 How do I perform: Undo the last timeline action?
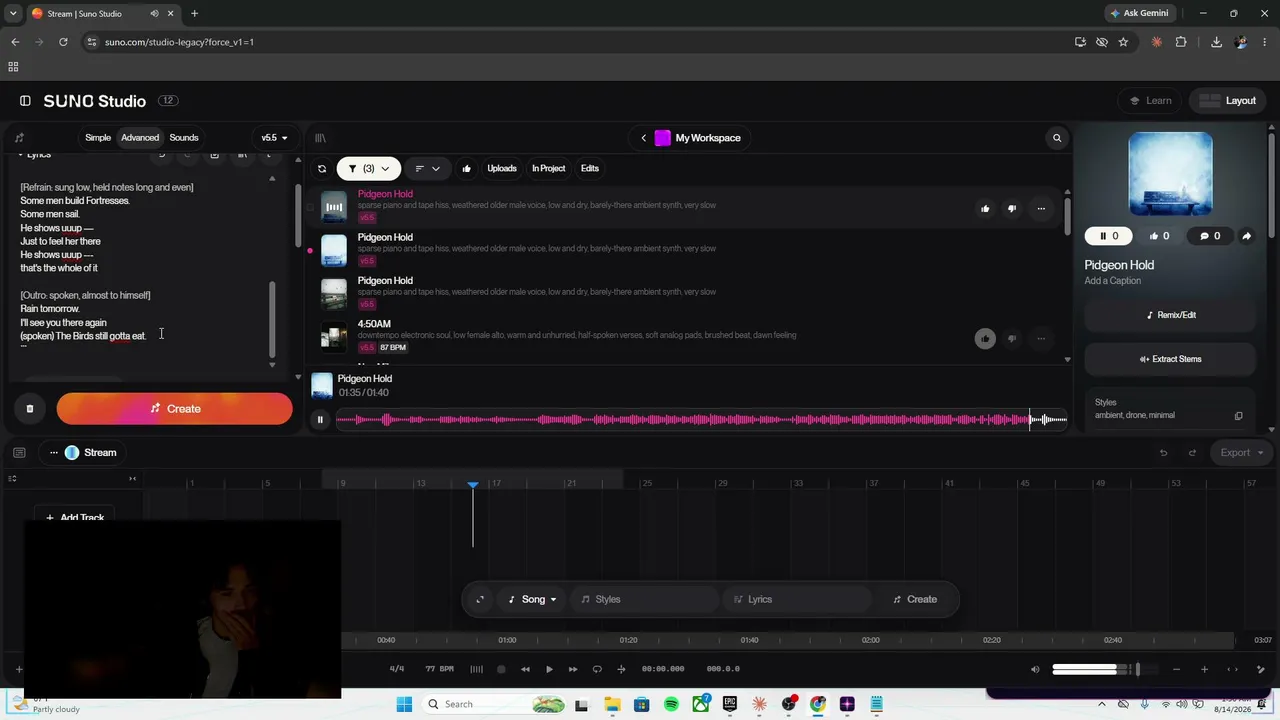point(1163,453)
